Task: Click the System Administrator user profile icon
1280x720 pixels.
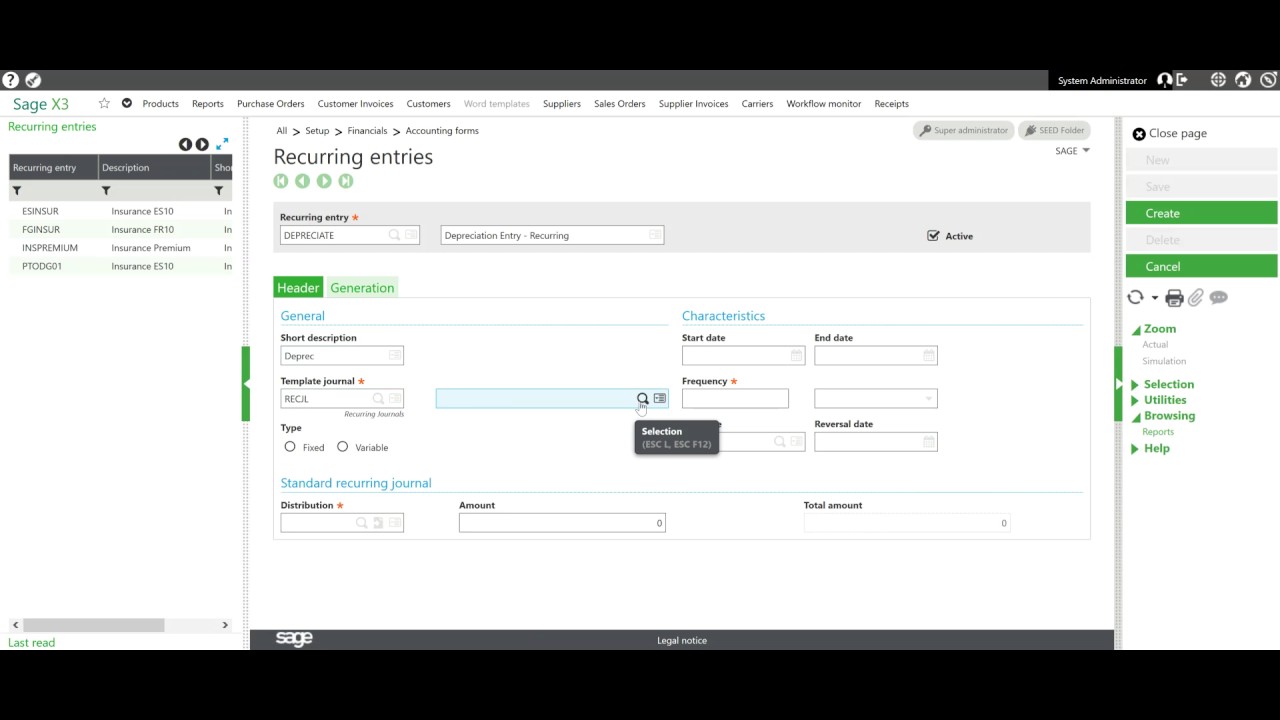Action: tap(1164, 80)
